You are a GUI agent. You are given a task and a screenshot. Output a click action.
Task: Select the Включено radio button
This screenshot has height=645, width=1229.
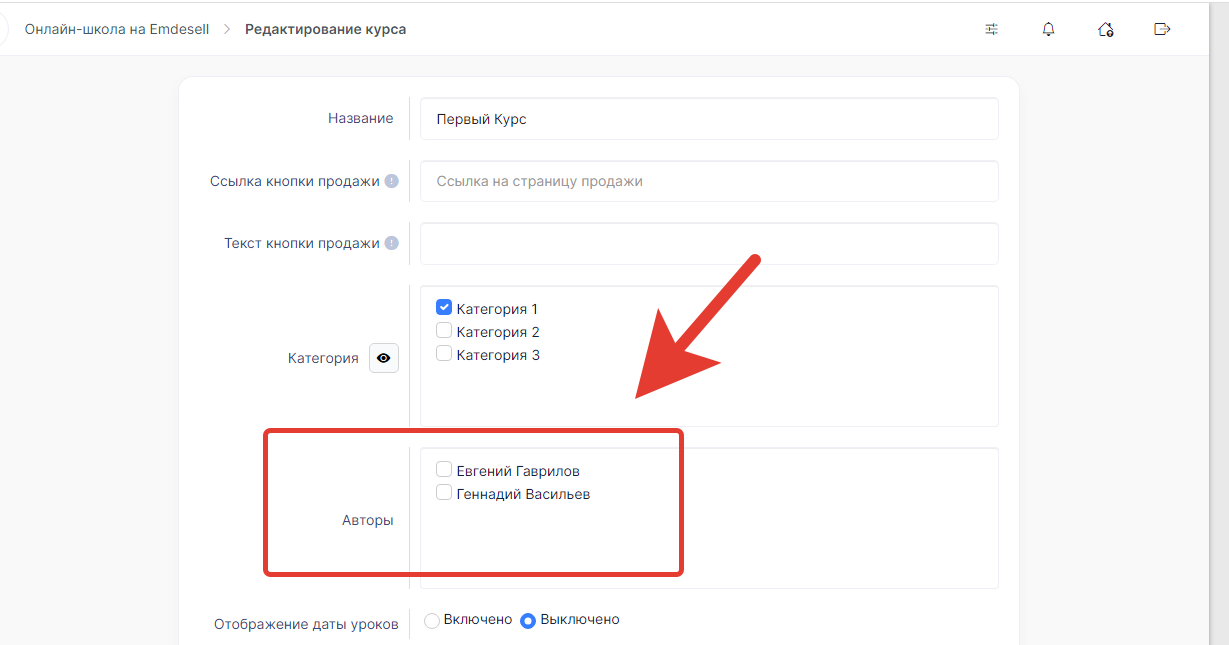pyautogui.click(x=432, y=620)
